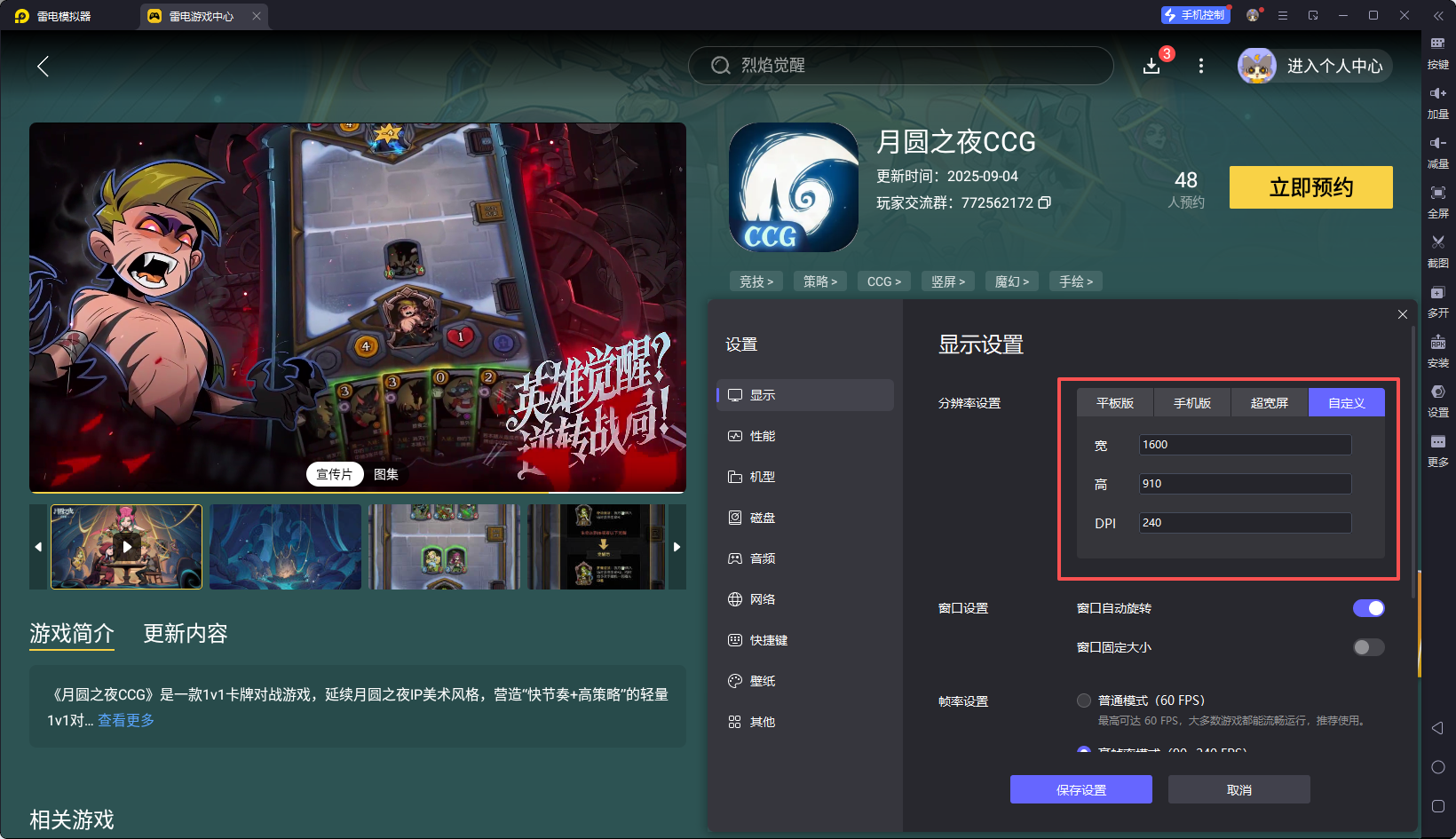
Task: Open the three-dot more options menu
Action: coord(1201,66)
